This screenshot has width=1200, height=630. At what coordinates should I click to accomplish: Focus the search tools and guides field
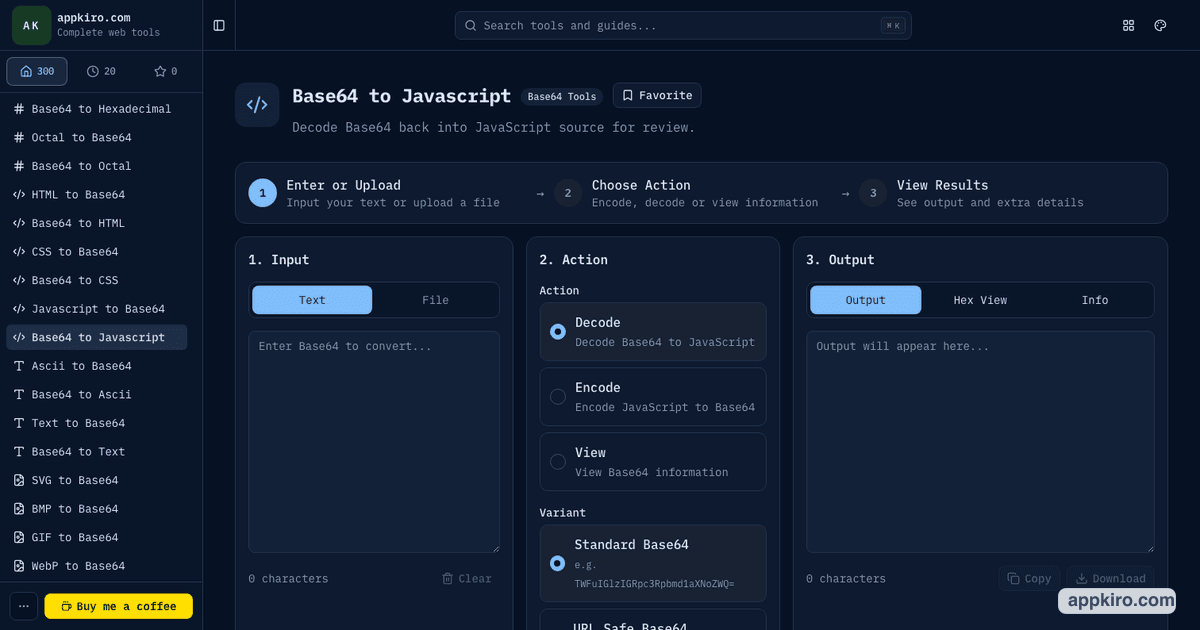(x=683, y=25)
